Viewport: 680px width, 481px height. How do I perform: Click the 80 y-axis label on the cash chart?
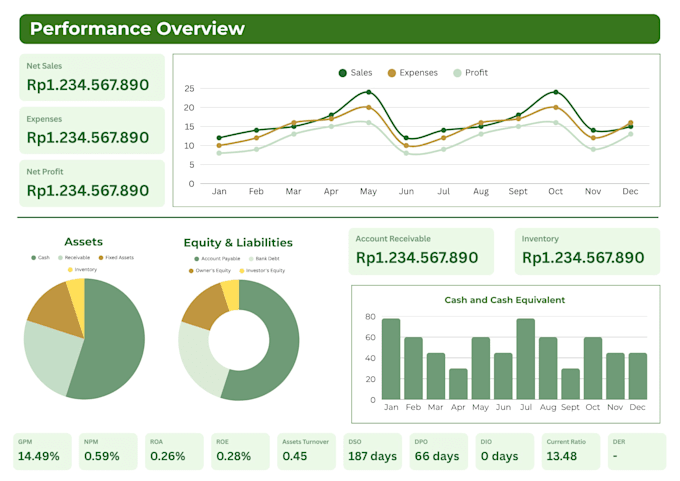click(370, 317)
